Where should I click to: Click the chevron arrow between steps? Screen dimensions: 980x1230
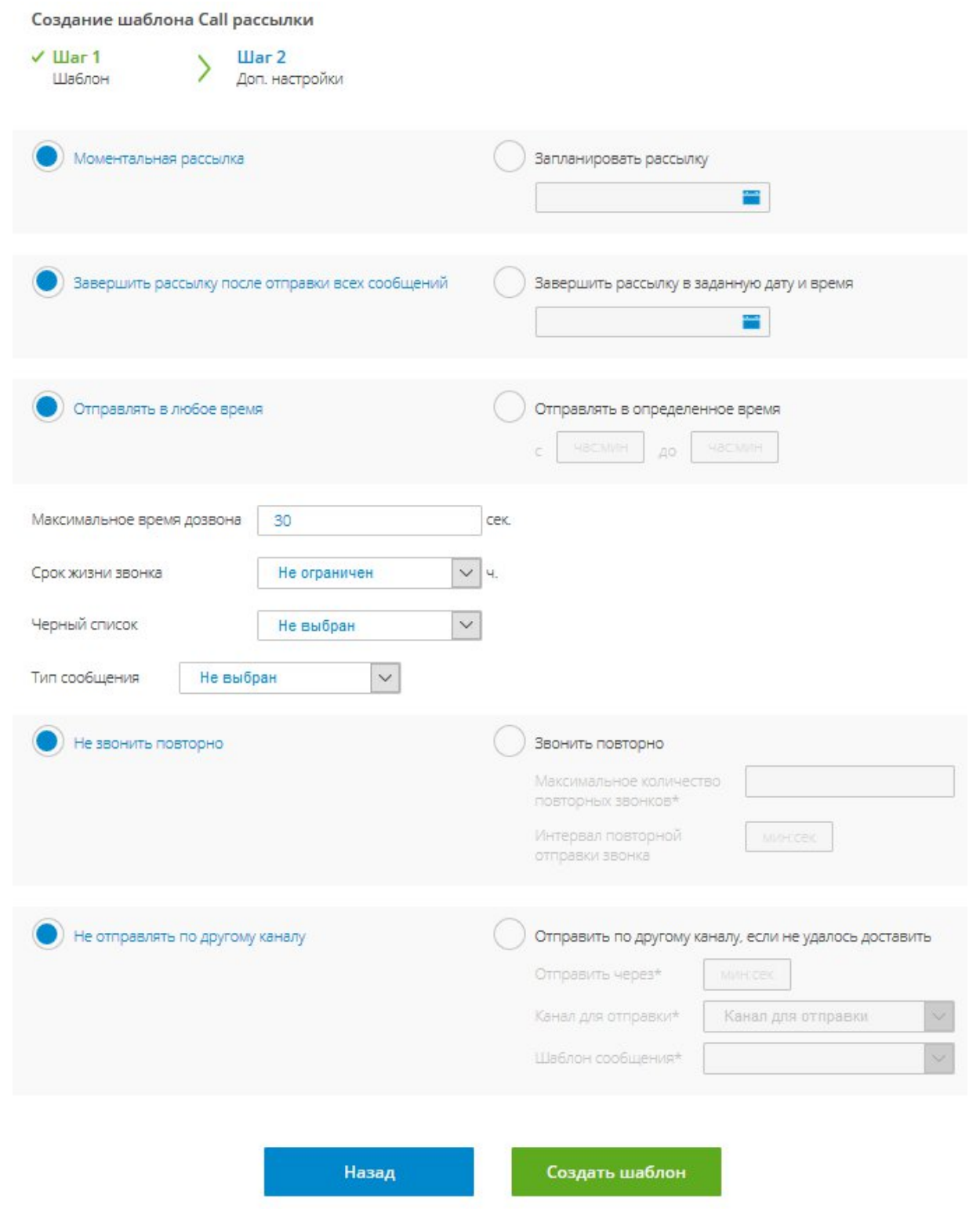point(205,69)
